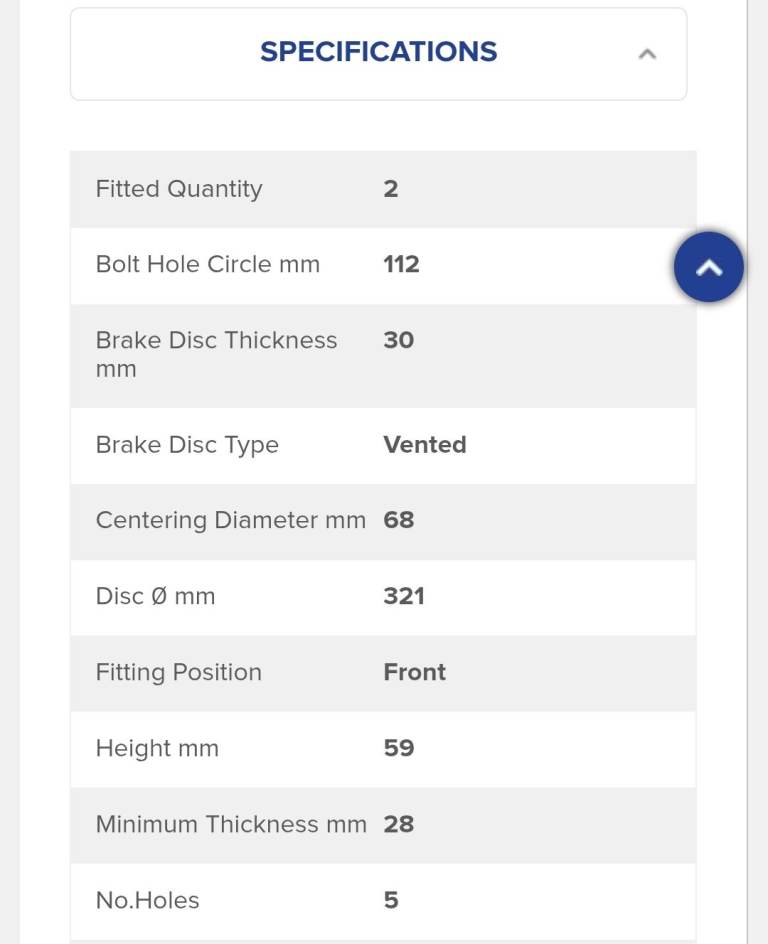Select the Front fitting position value

point(414,673)
